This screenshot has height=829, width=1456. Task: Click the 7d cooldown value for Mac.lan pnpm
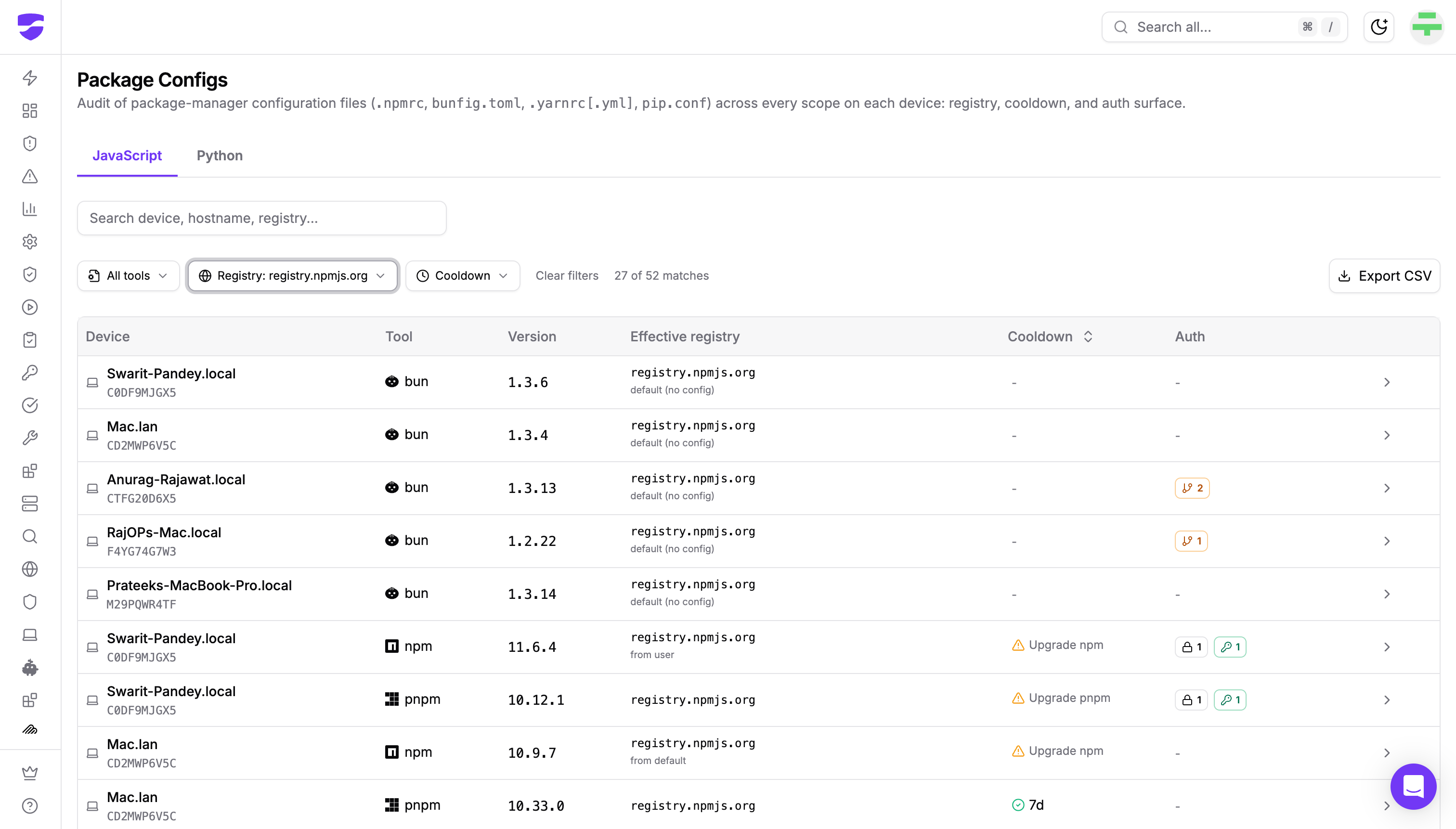point(1028,805)
